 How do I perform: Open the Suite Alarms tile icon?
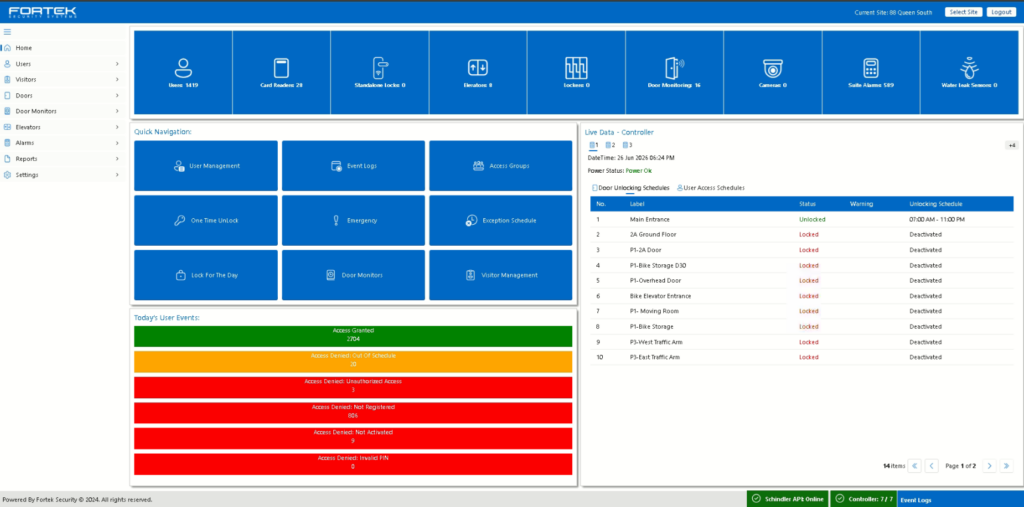tap(871, 68)
